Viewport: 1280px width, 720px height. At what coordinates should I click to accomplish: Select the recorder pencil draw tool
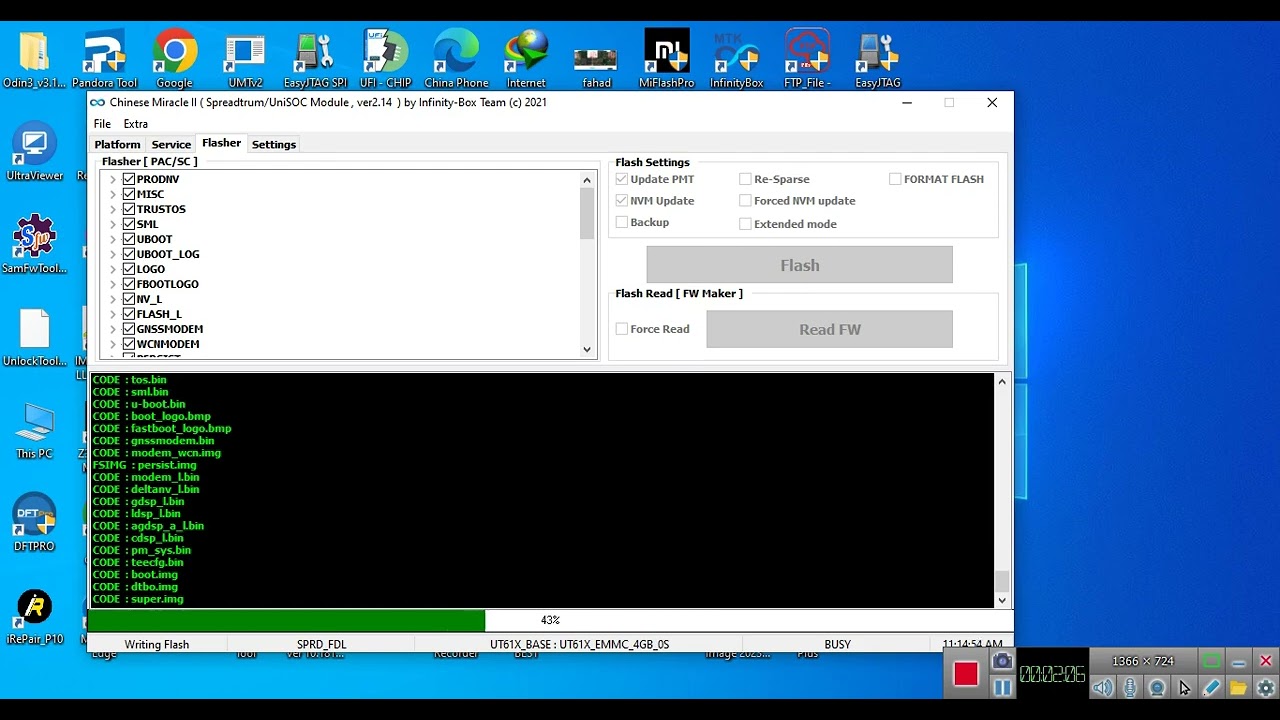(1211, 688)
